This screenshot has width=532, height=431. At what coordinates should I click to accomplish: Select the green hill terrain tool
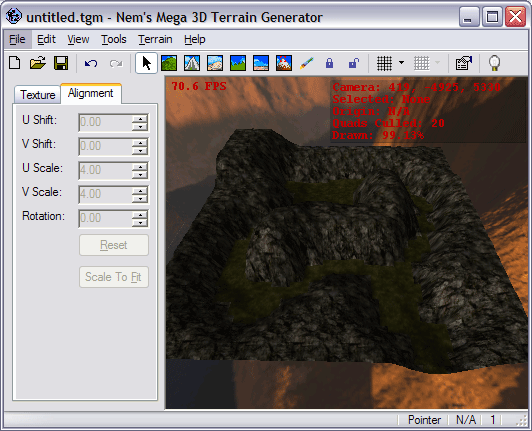[x=169, y=63]
